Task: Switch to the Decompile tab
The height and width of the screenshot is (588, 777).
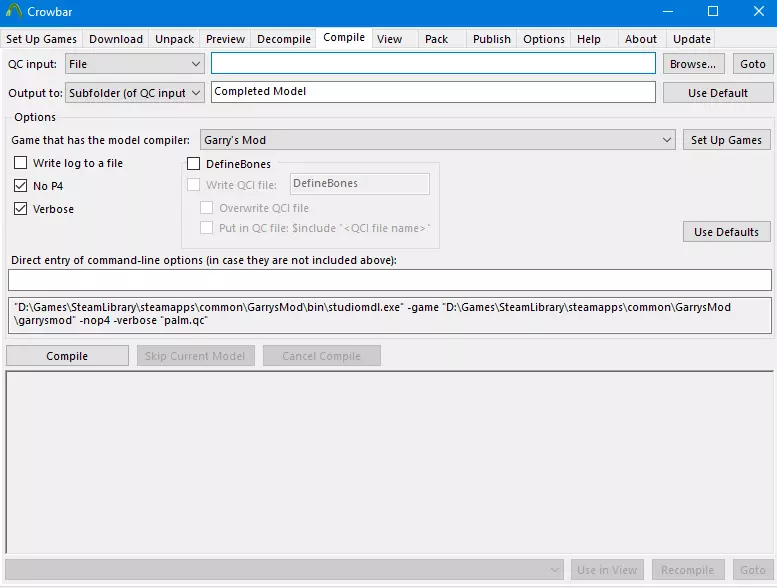Action: pos(284,39)
